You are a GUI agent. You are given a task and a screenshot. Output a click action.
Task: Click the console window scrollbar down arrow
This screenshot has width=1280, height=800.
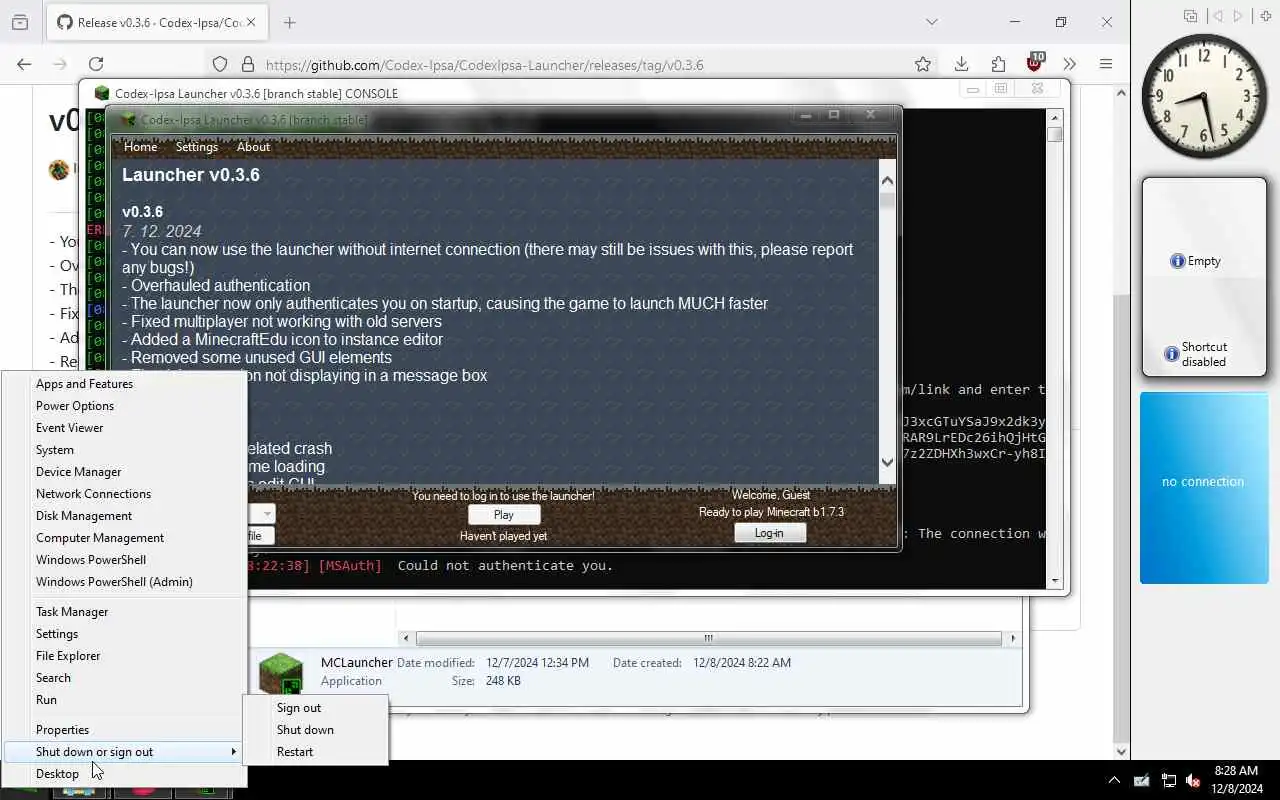point(1054,580)
